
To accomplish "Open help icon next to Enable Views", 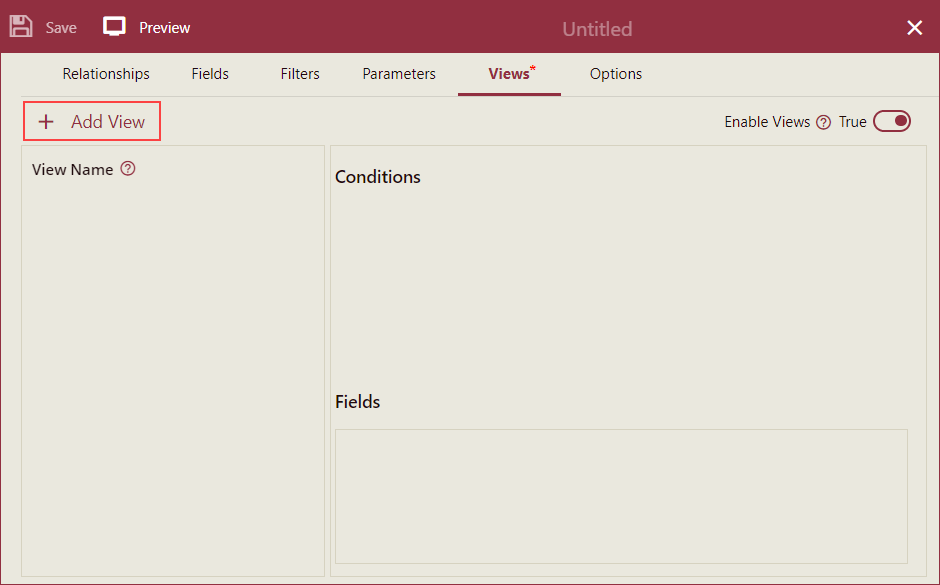I will (x=824, y=123).
